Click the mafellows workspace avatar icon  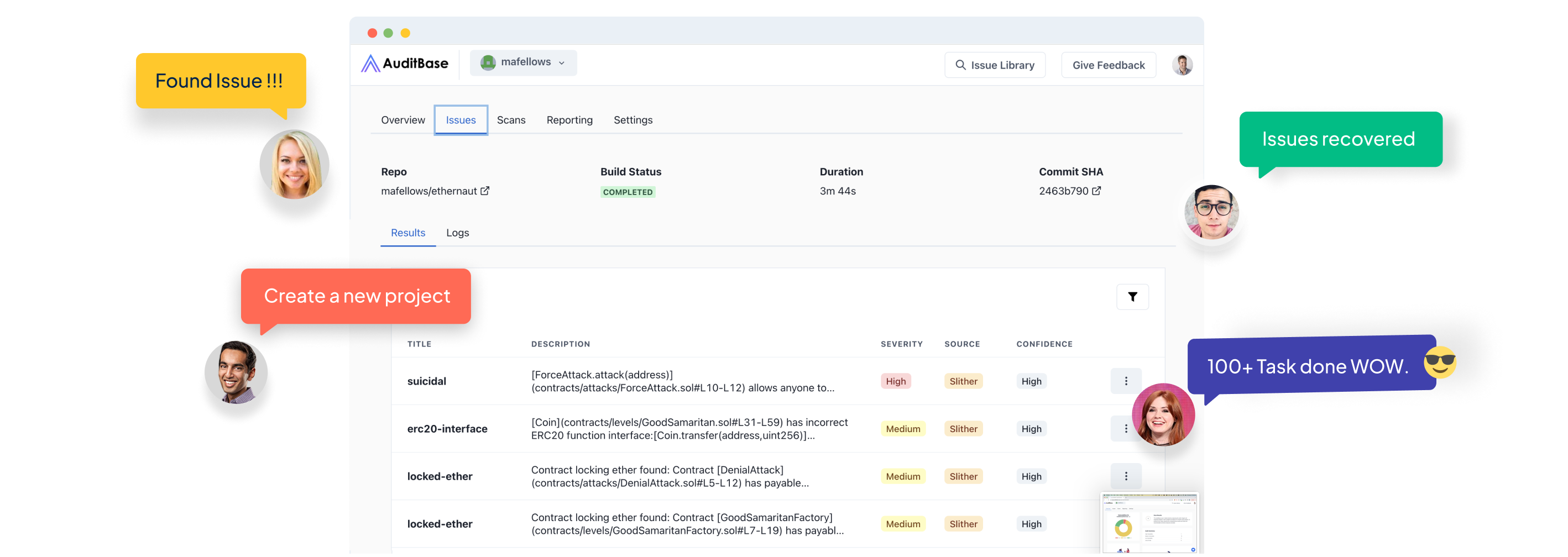tap(489, 62)
